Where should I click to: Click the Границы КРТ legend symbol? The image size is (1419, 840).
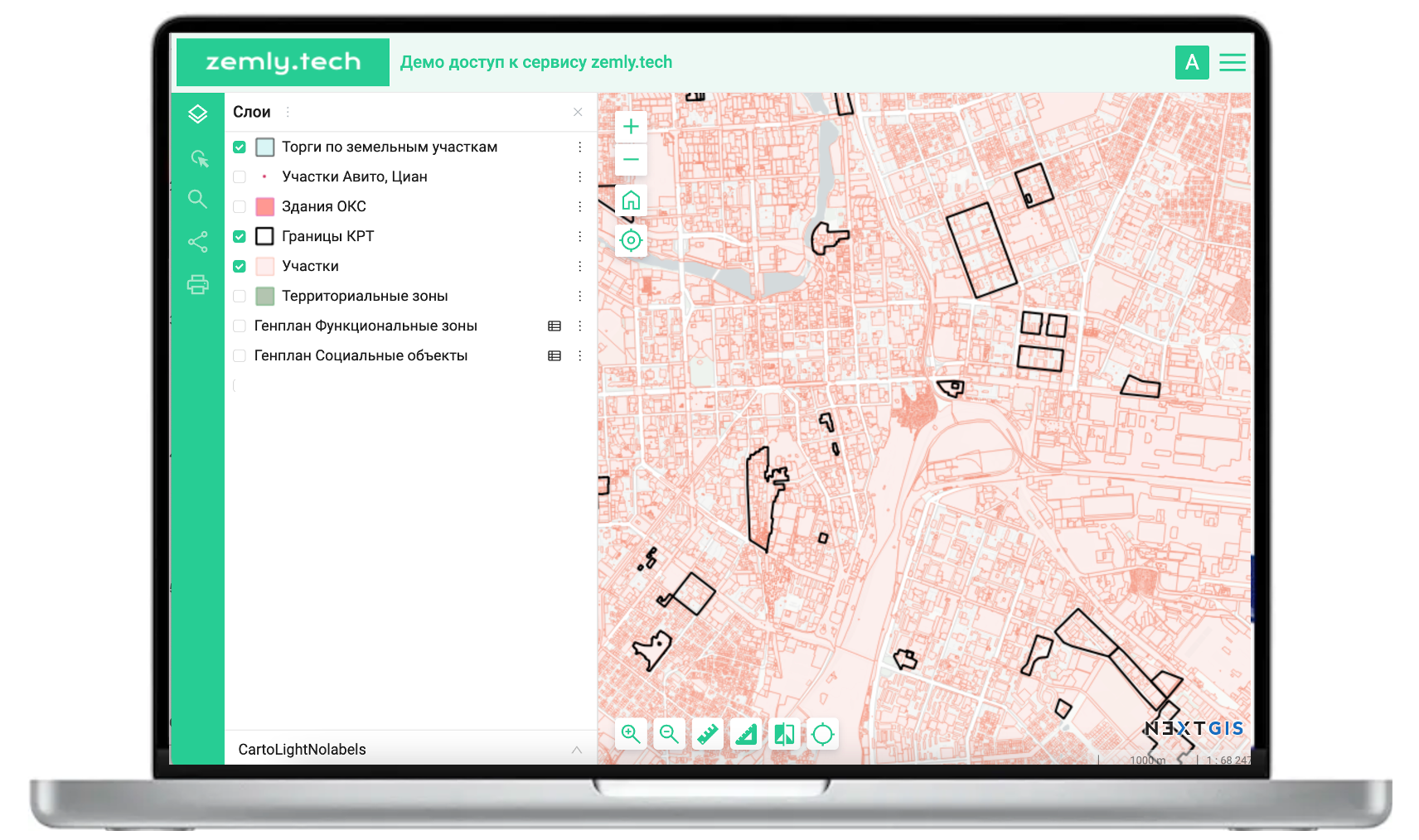point(265,237)
